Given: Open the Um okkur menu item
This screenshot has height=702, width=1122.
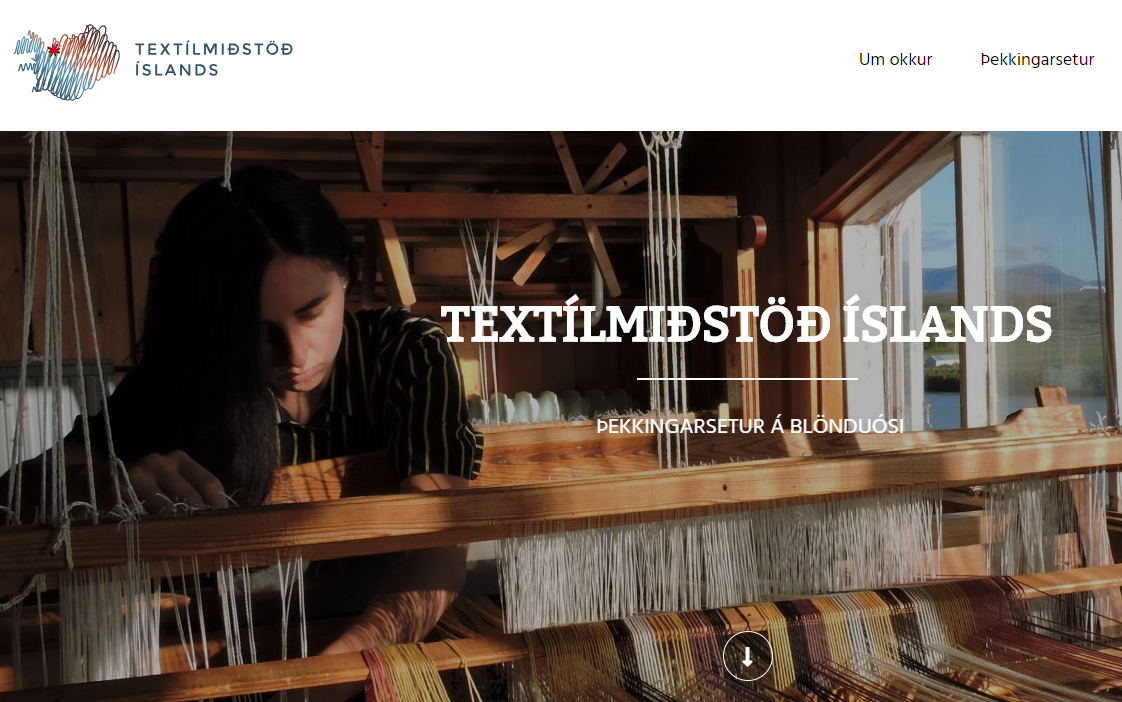Looking at the screenshot, I should [x=895, y=59].
